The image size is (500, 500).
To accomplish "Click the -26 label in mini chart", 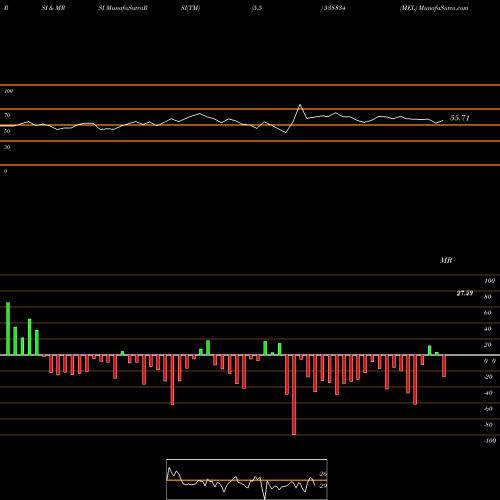I will (322, 474).
